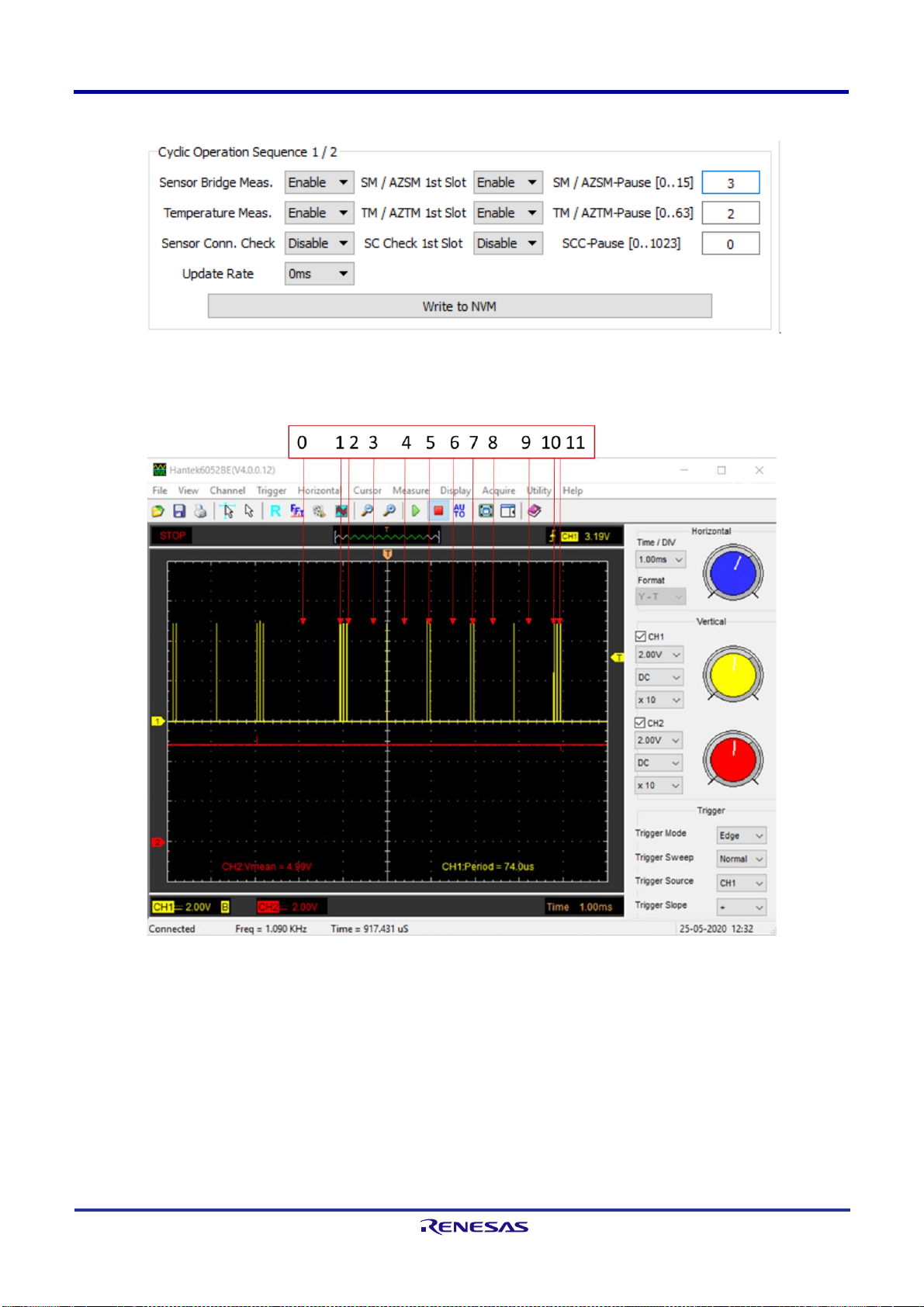Open Sensor Bridge Meas. Enable dropdown
This screenshot has height=1307, width=924.
320,182
